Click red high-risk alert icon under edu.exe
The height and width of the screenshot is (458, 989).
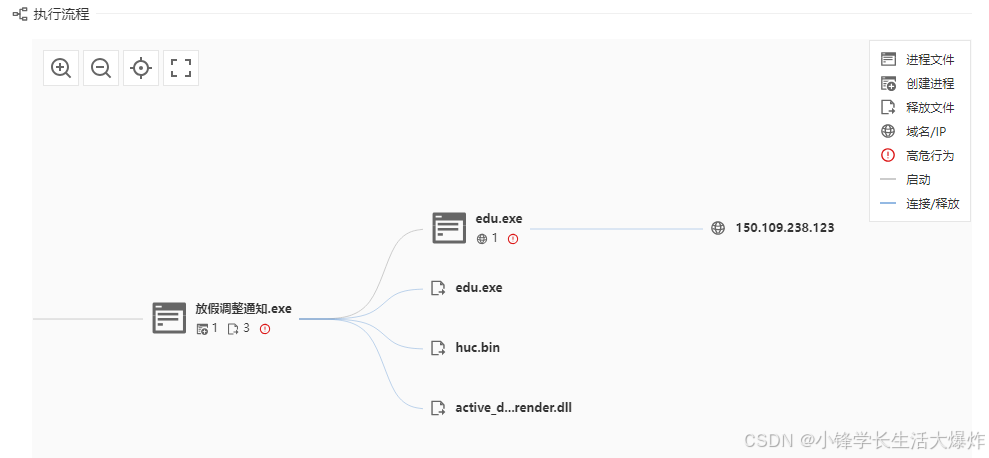click(x=513, y=238)
